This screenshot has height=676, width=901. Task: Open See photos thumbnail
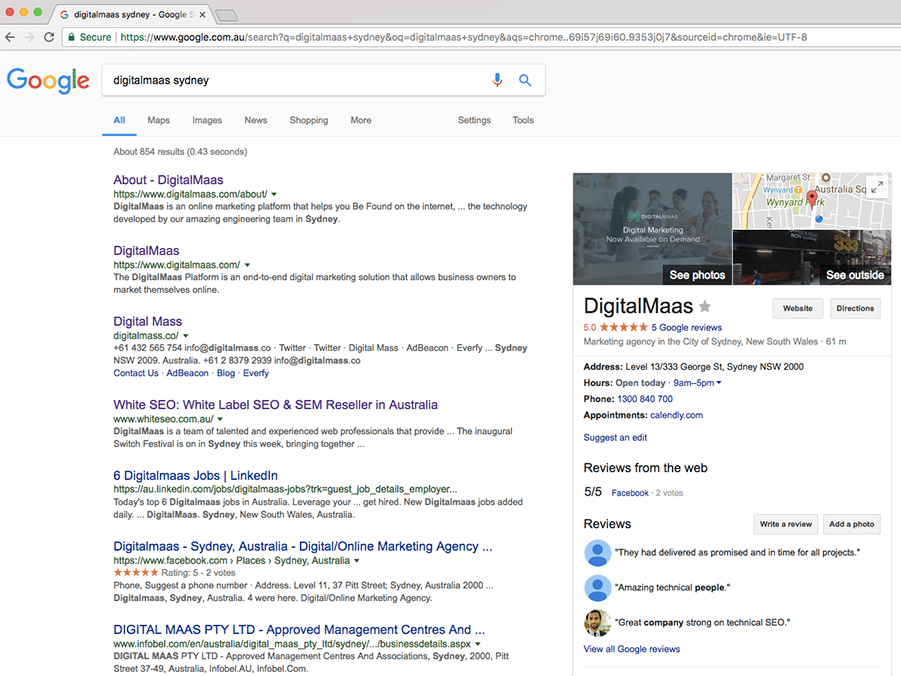click(x=652, y=229)
